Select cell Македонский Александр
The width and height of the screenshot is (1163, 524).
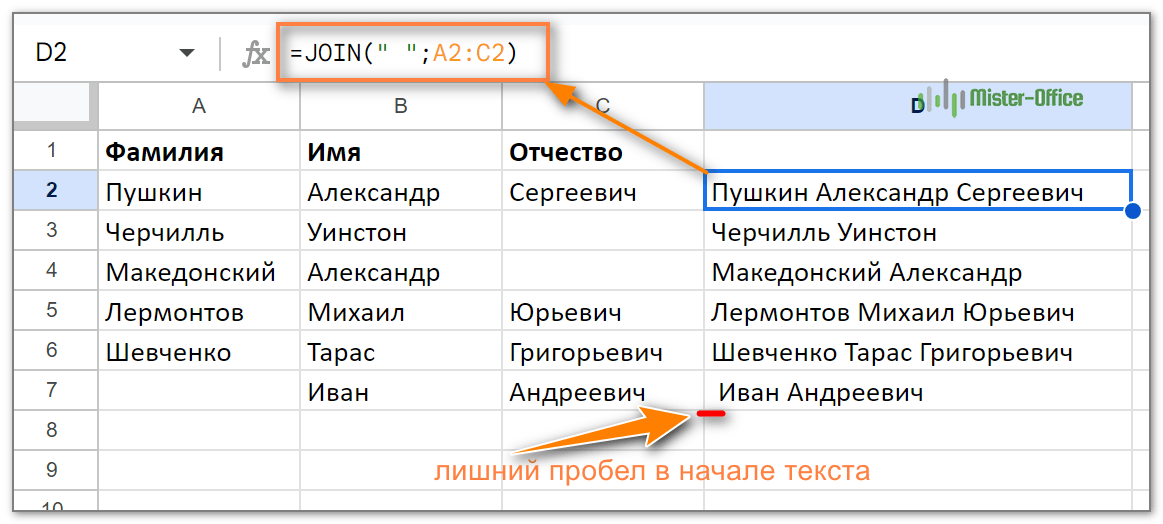tap(917, 271)
